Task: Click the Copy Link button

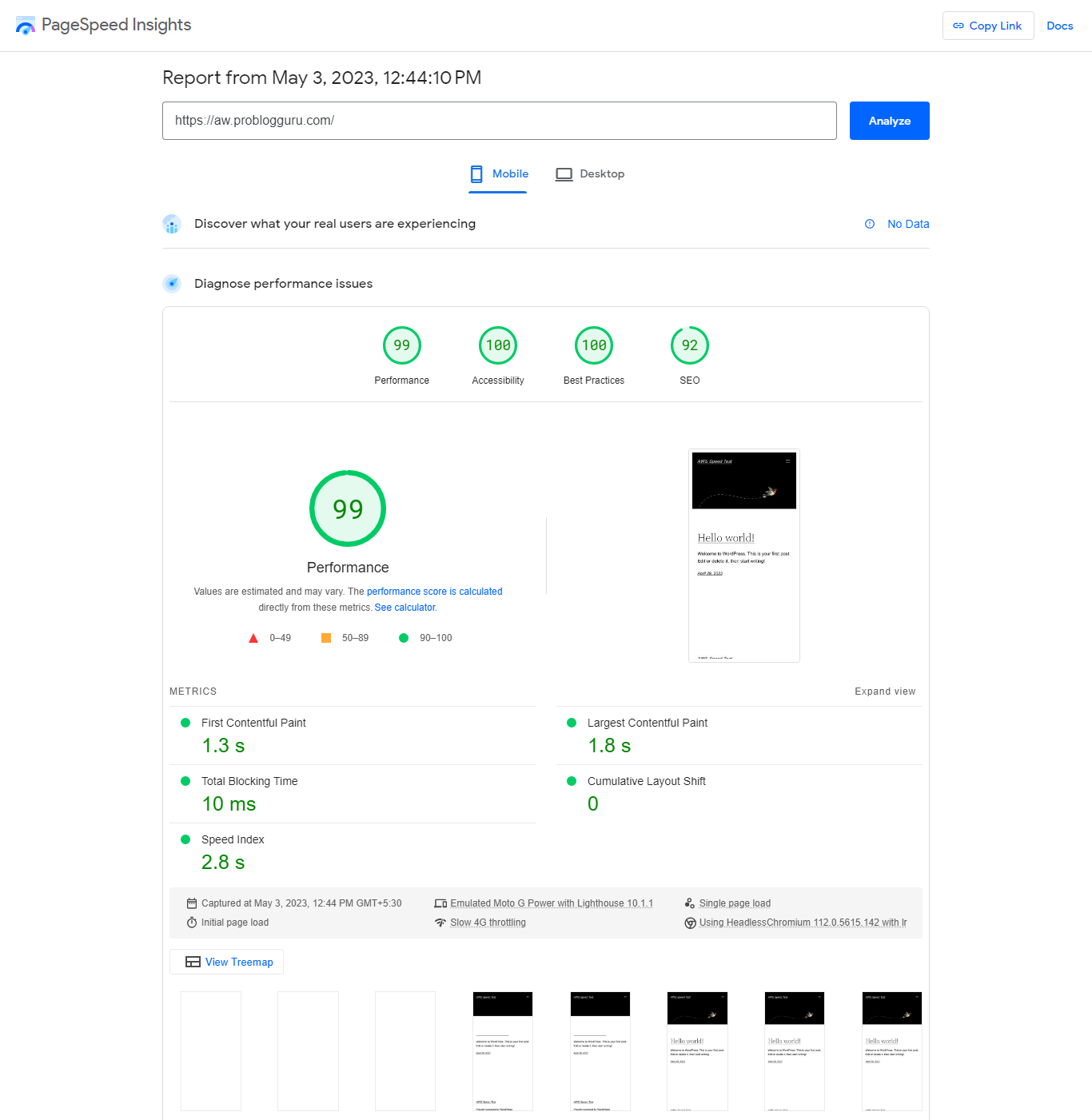Action: [x=987, y=26]
